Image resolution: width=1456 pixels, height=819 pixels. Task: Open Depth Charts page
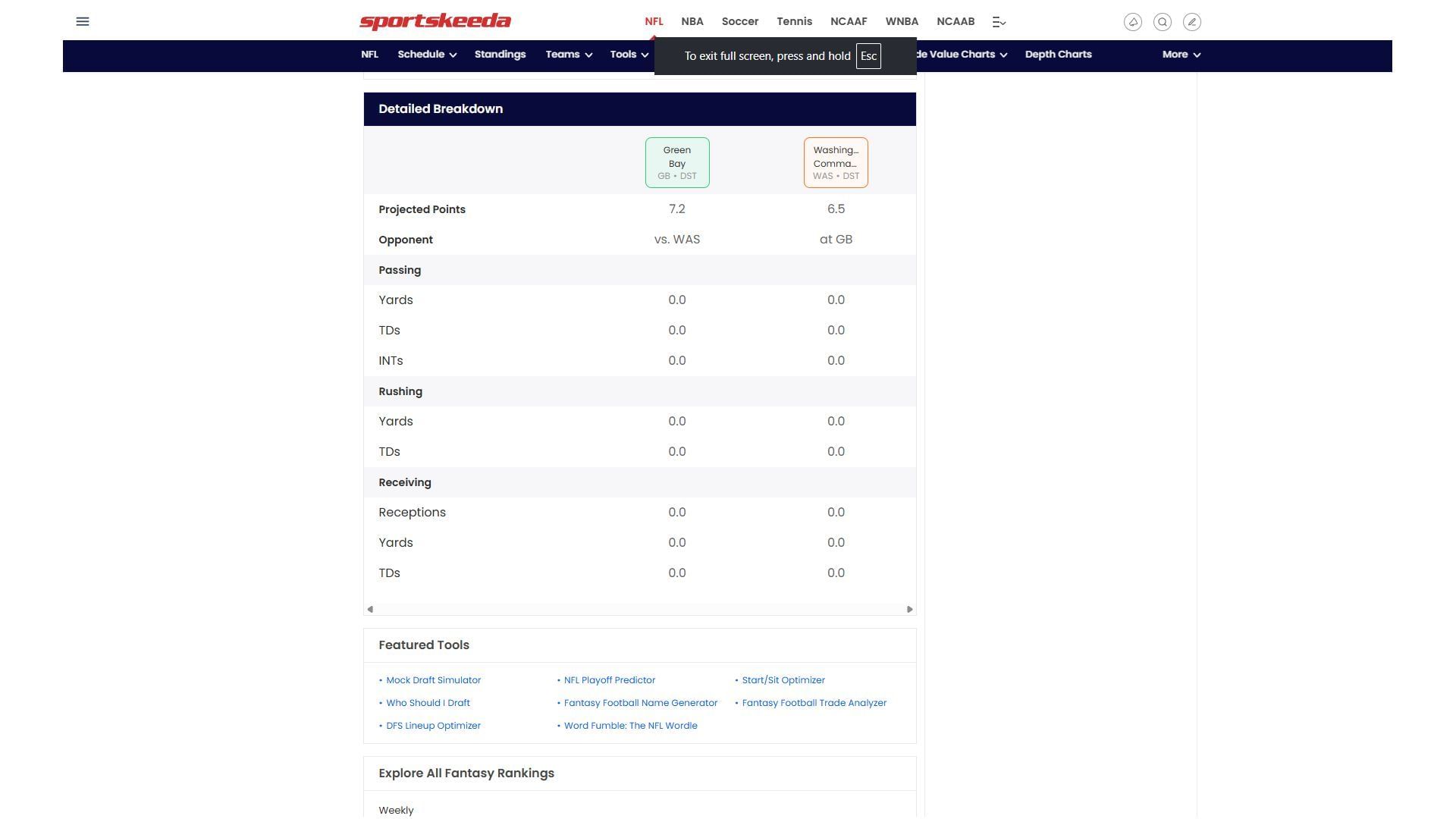(1058, 55)
